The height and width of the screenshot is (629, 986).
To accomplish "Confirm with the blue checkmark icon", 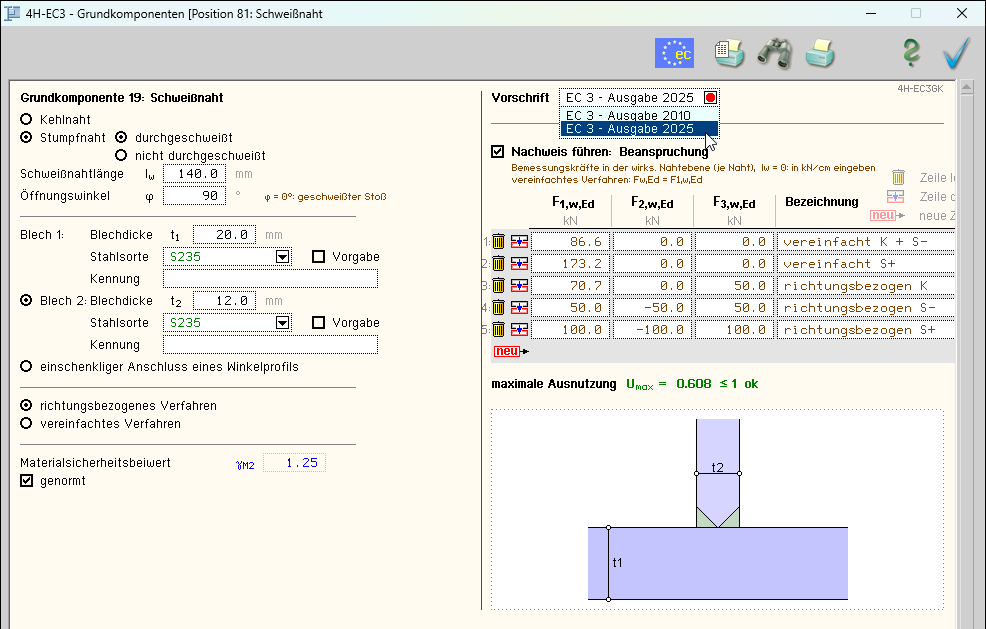I will tap(956, 53).
